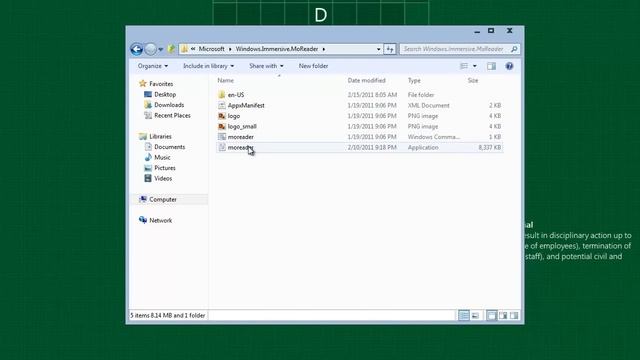This screenshot has width=640, height=360.
Task: Open the view options dropdown arrow
Action: [475, 66]
